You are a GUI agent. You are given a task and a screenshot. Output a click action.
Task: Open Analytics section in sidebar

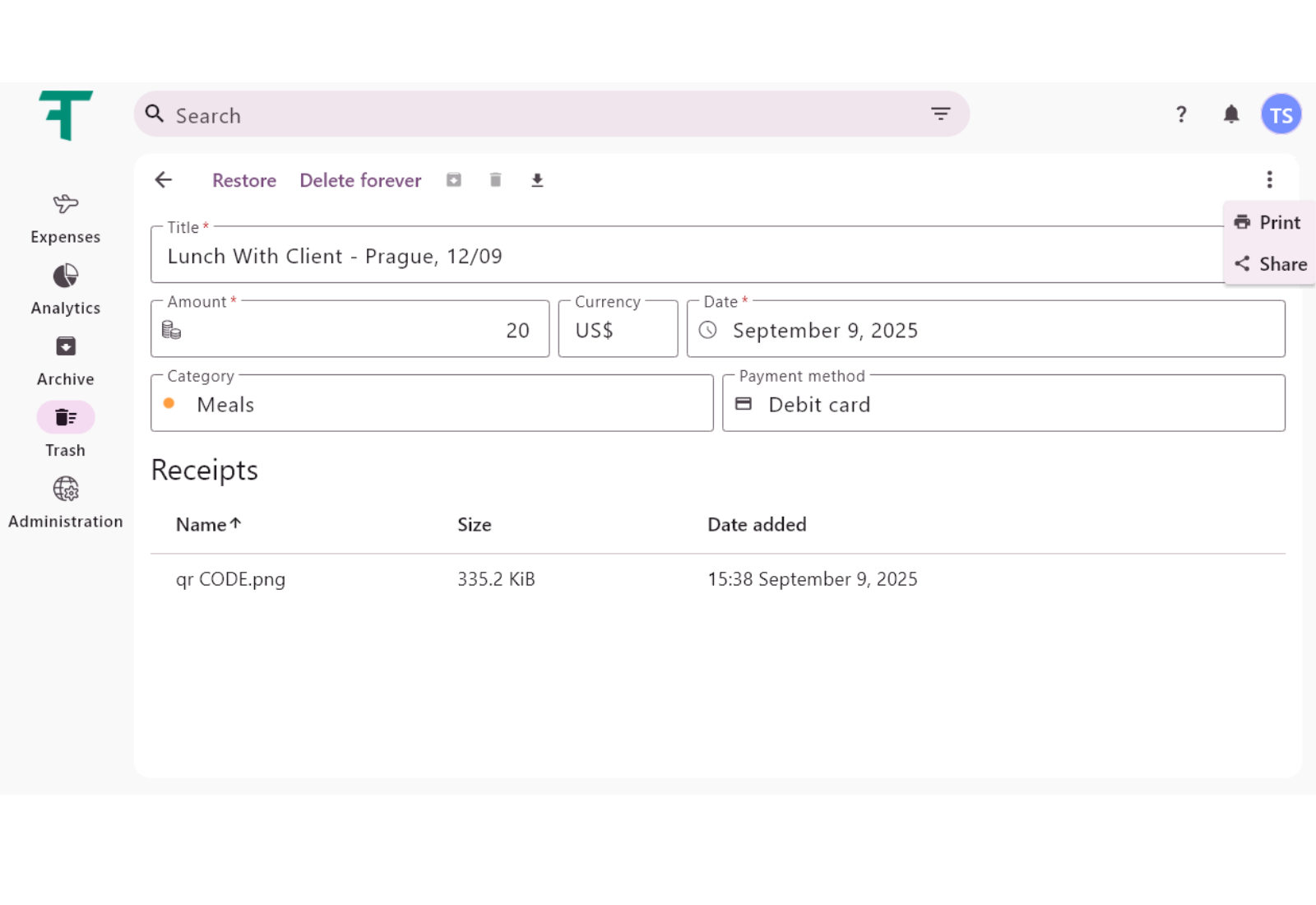(x=66, y=290)
